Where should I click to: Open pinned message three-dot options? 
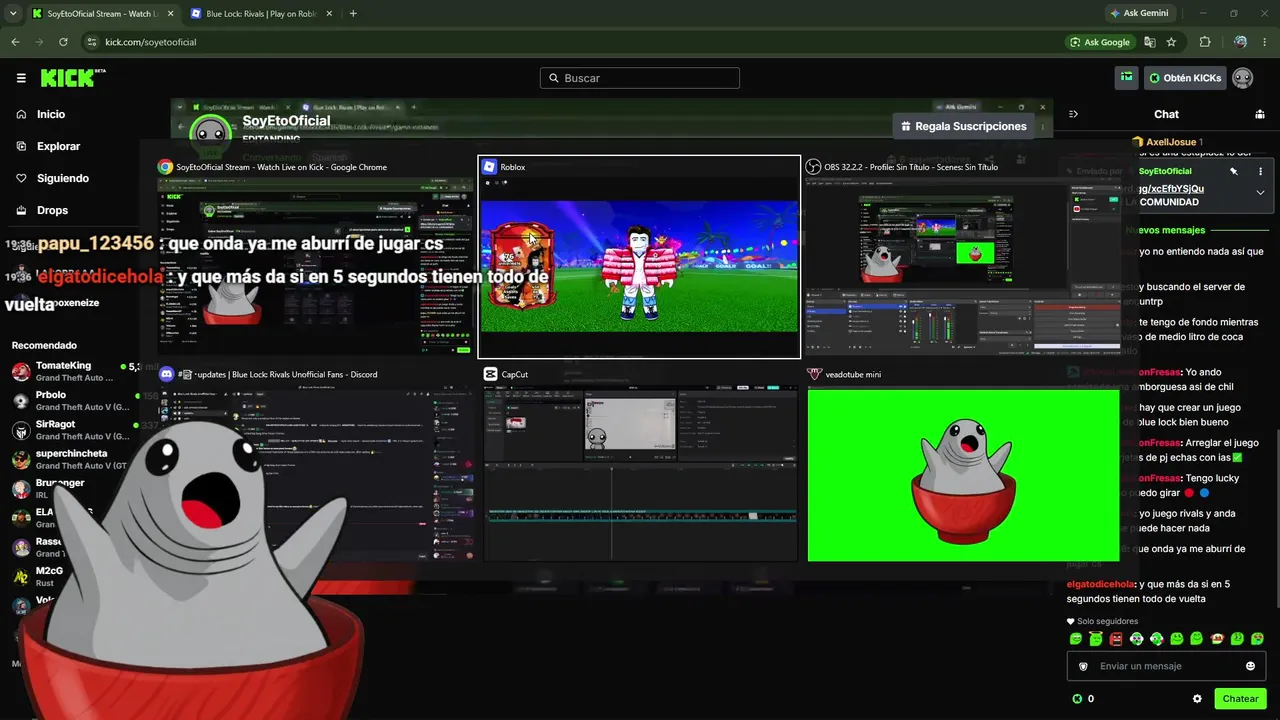tap(1260, 171)
